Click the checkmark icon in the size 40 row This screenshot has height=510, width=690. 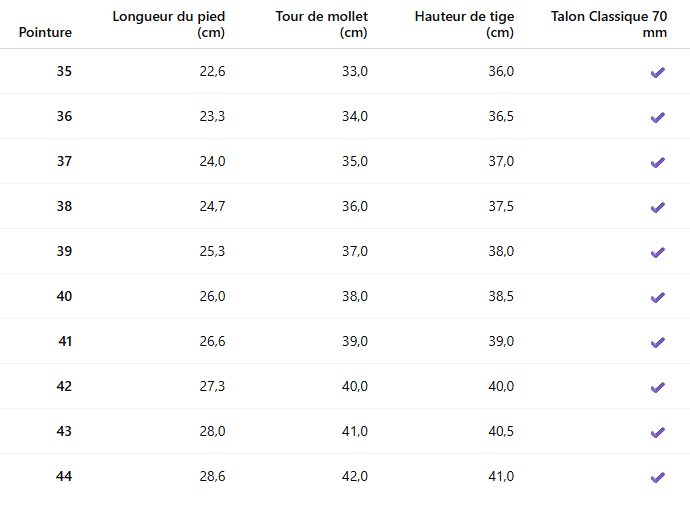coord(657,297)
